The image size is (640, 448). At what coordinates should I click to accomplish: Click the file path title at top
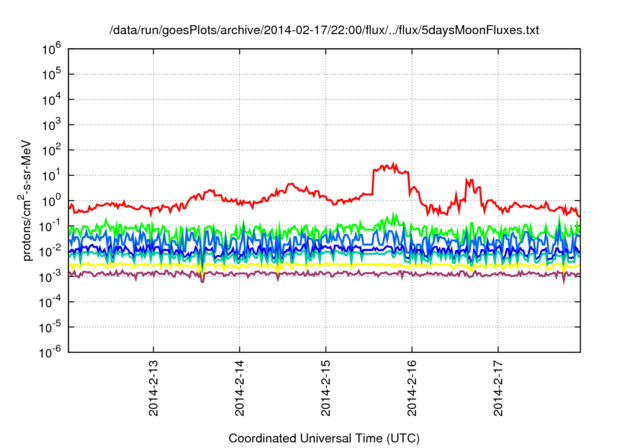(324, 30)
